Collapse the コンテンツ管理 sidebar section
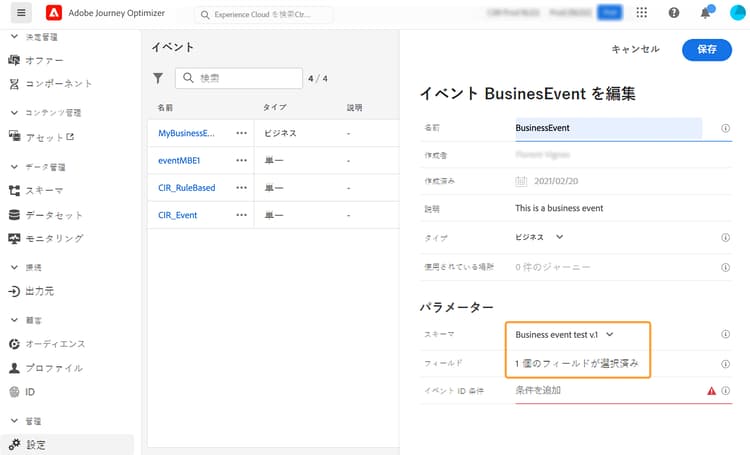The height and width of the screenshot is (455, 750). pos(14,112)
